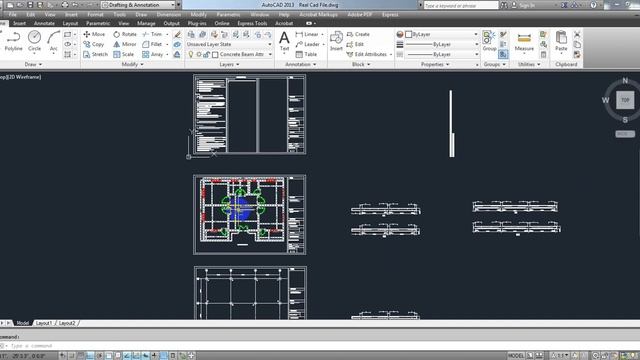Click Edit Attributes in Block panel

coord(367,54)
